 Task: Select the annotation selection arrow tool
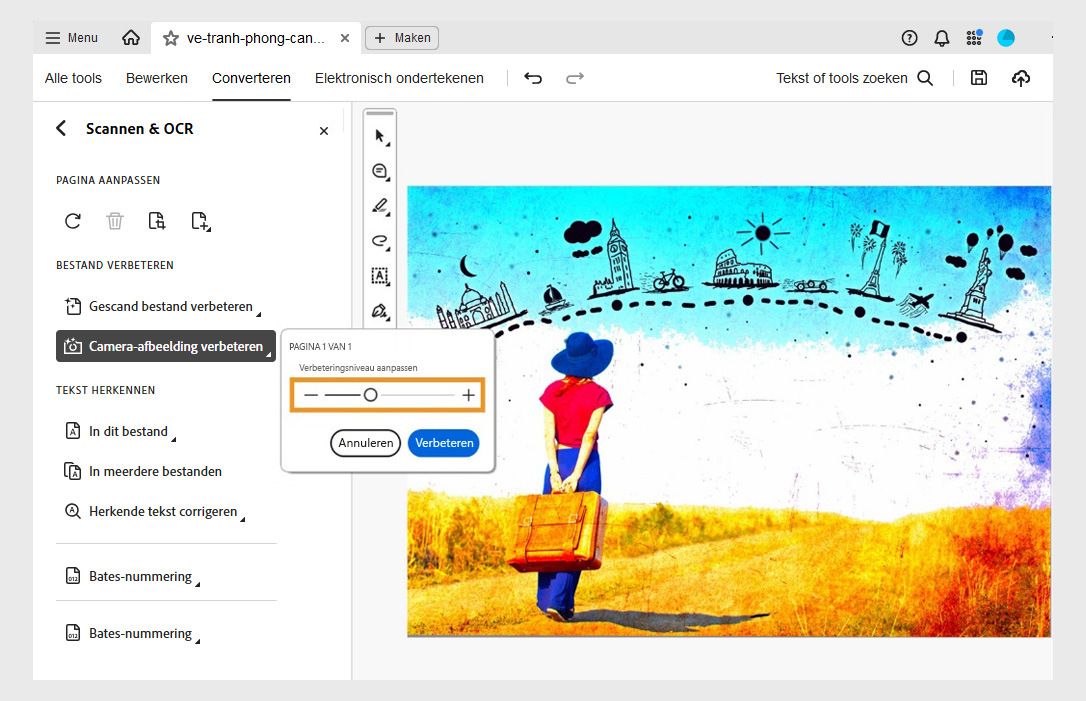(380, 136)
